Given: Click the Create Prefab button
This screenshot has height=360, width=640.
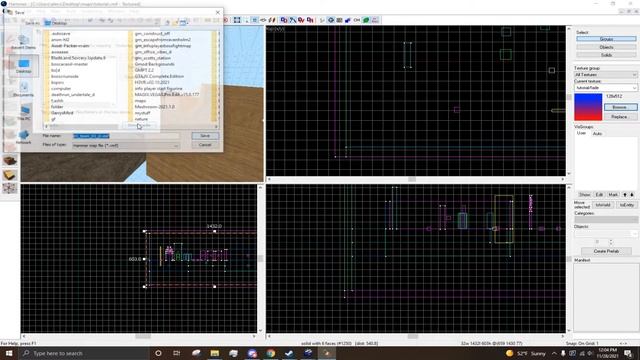Looking at the screenshot, I should tap(606, 251).
